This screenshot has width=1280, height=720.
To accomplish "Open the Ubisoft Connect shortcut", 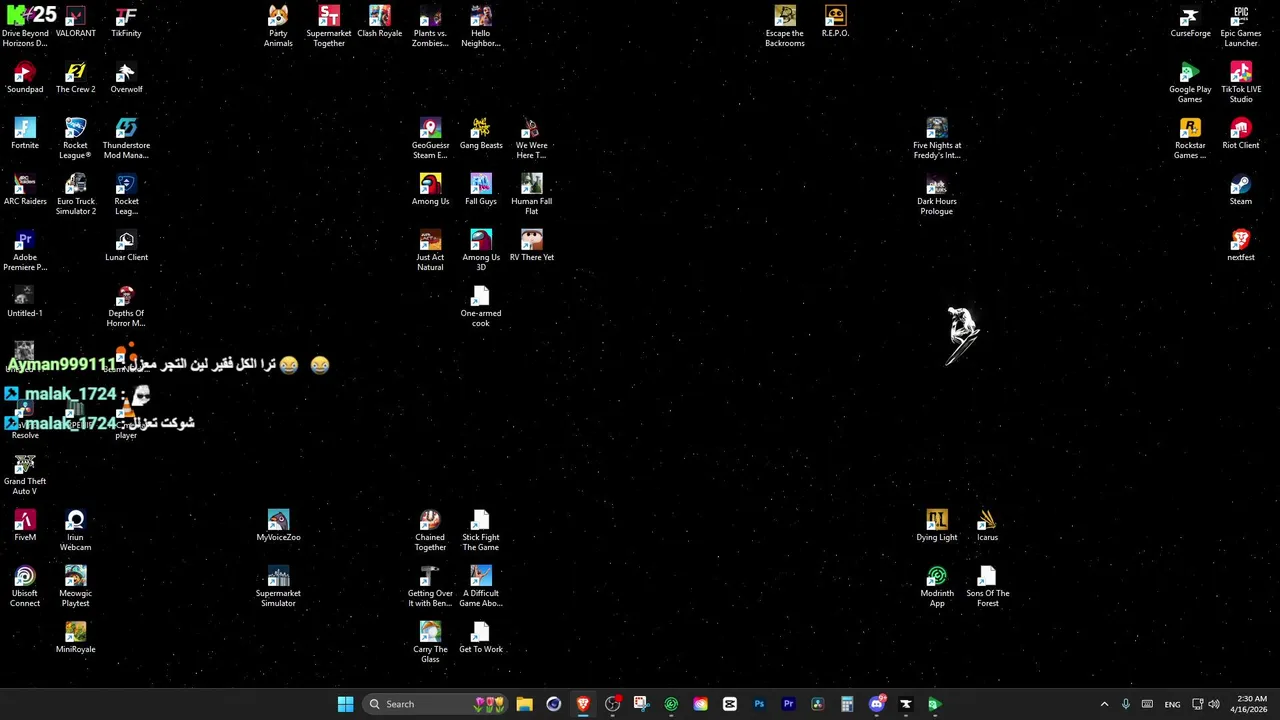I will pyautogui.click(x=25, y=587).
